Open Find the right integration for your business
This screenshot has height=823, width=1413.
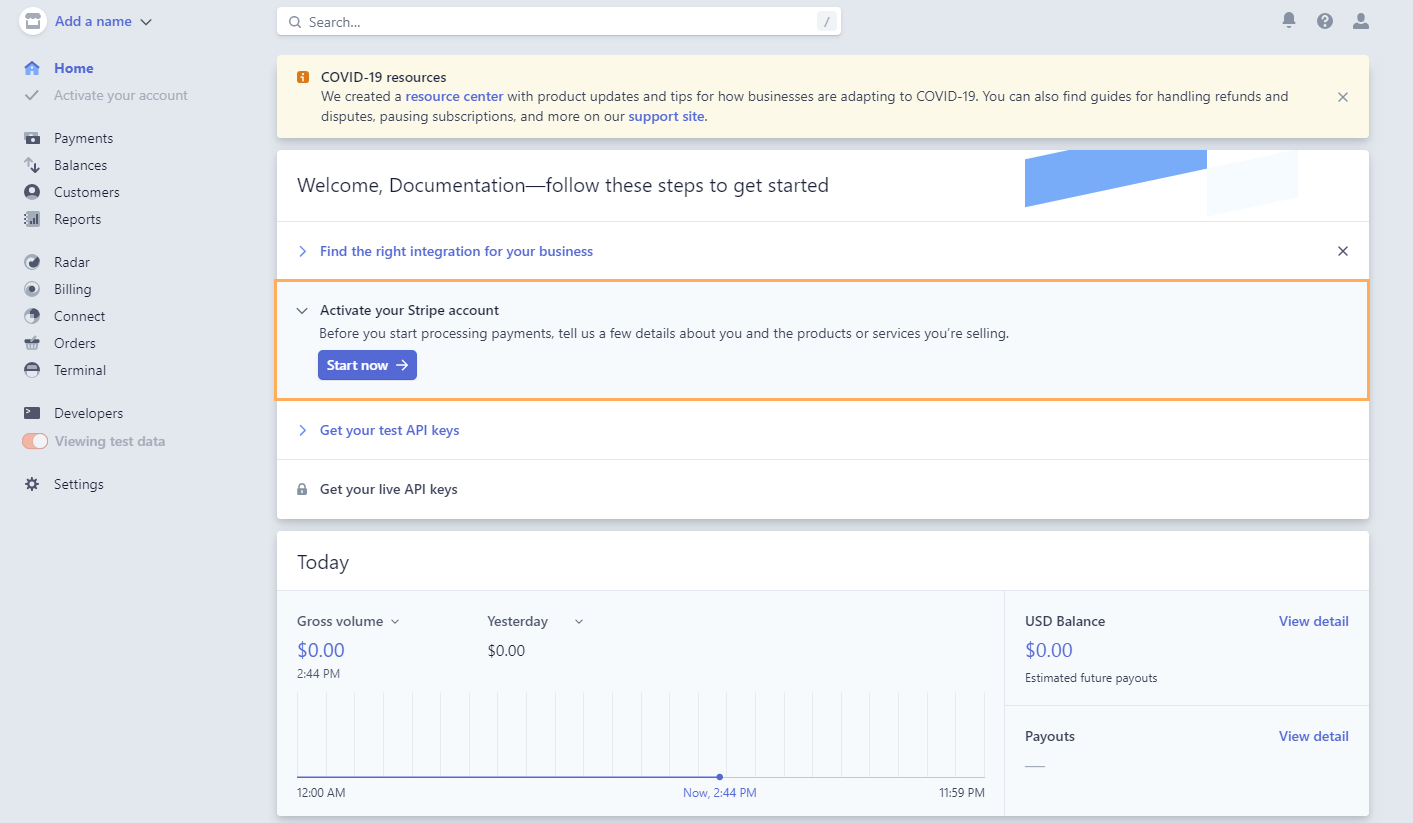coord(456,251)
